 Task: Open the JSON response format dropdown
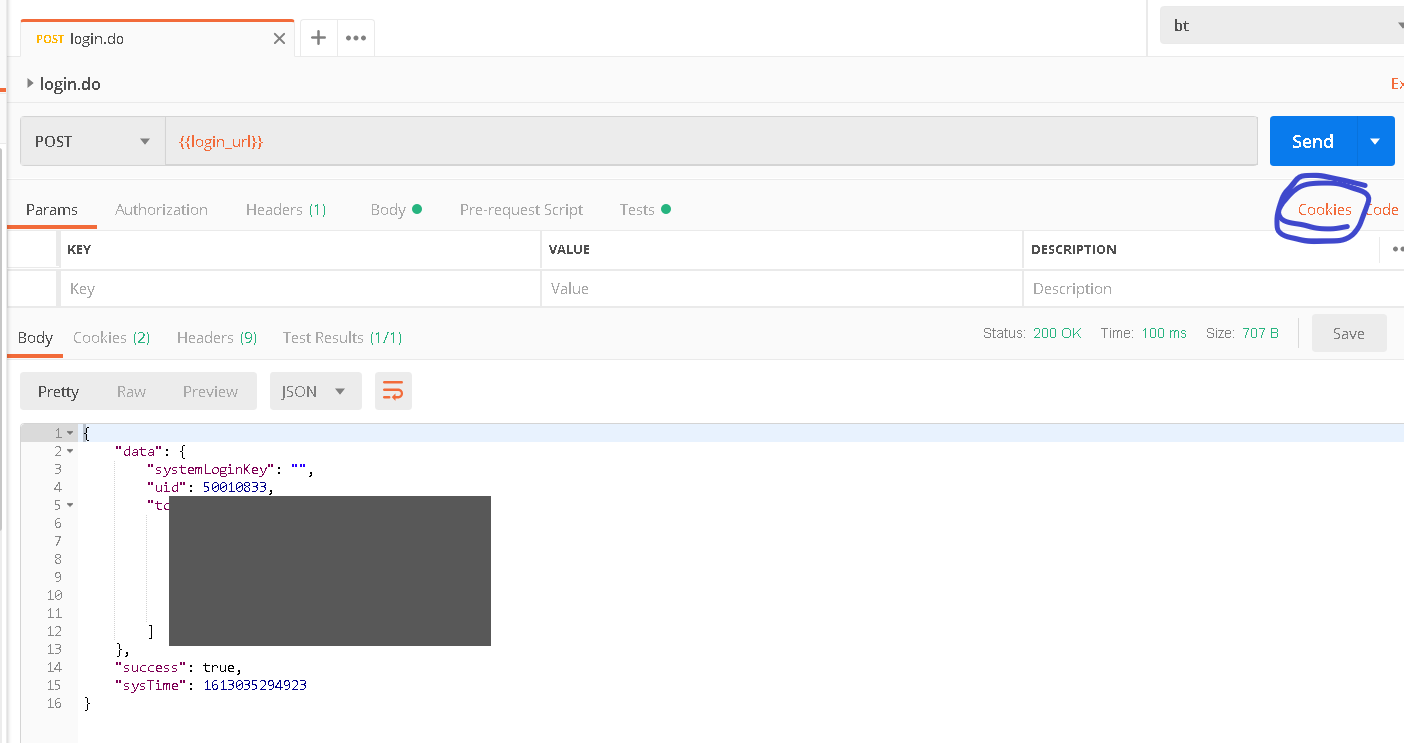tap(315, 390)
